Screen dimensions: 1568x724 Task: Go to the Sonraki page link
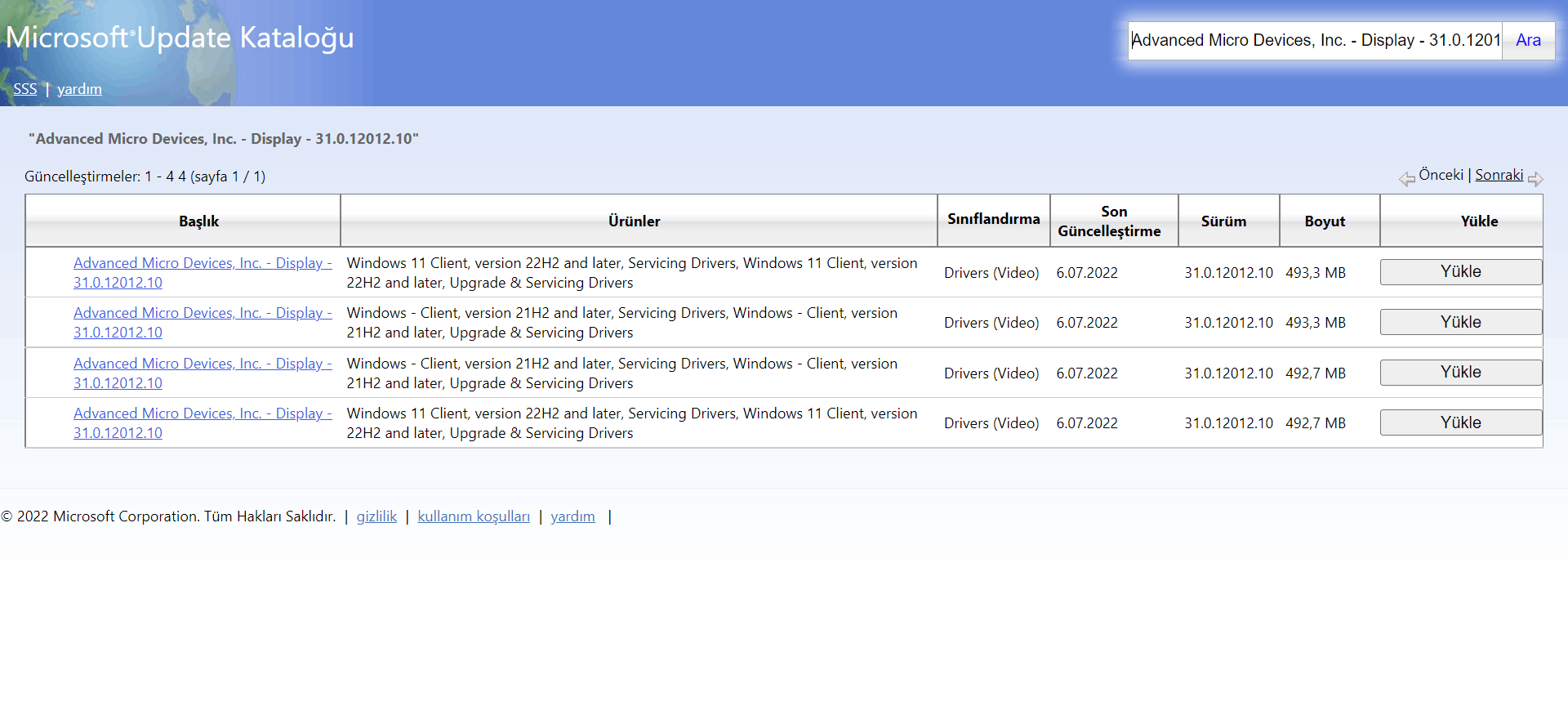click(1499, 175)
